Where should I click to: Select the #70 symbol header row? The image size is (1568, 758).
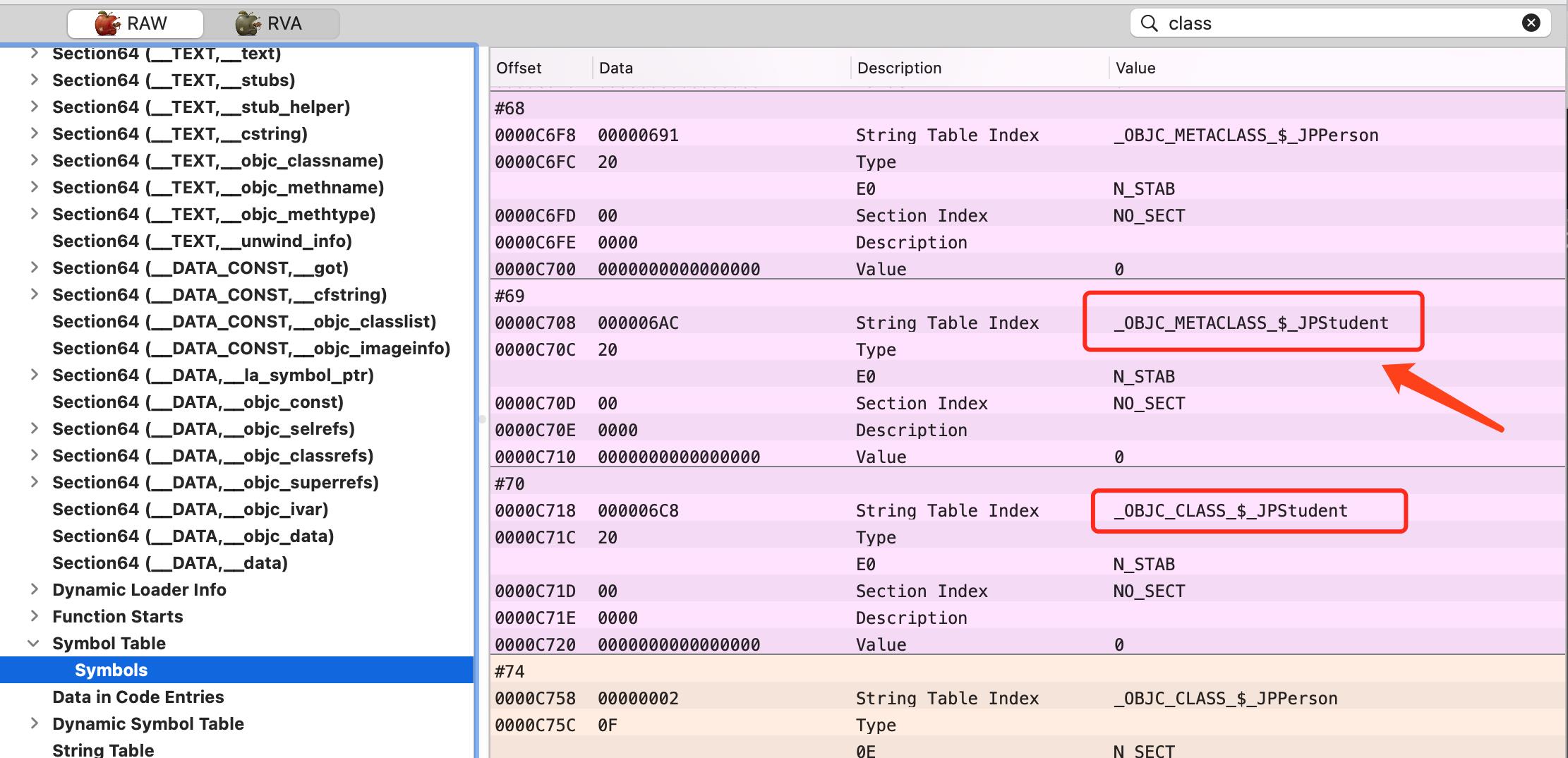[x=1027, y=483]
